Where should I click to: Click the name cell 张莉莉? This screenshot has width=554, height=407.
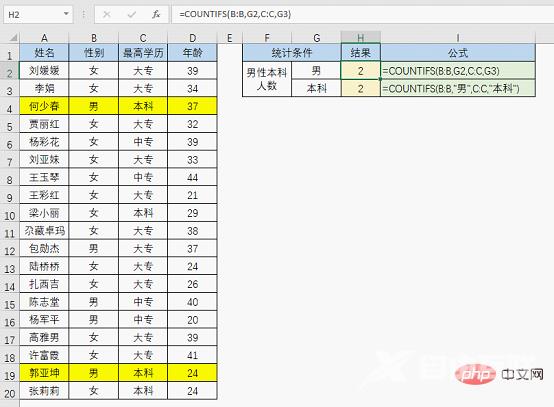(44, 391)
